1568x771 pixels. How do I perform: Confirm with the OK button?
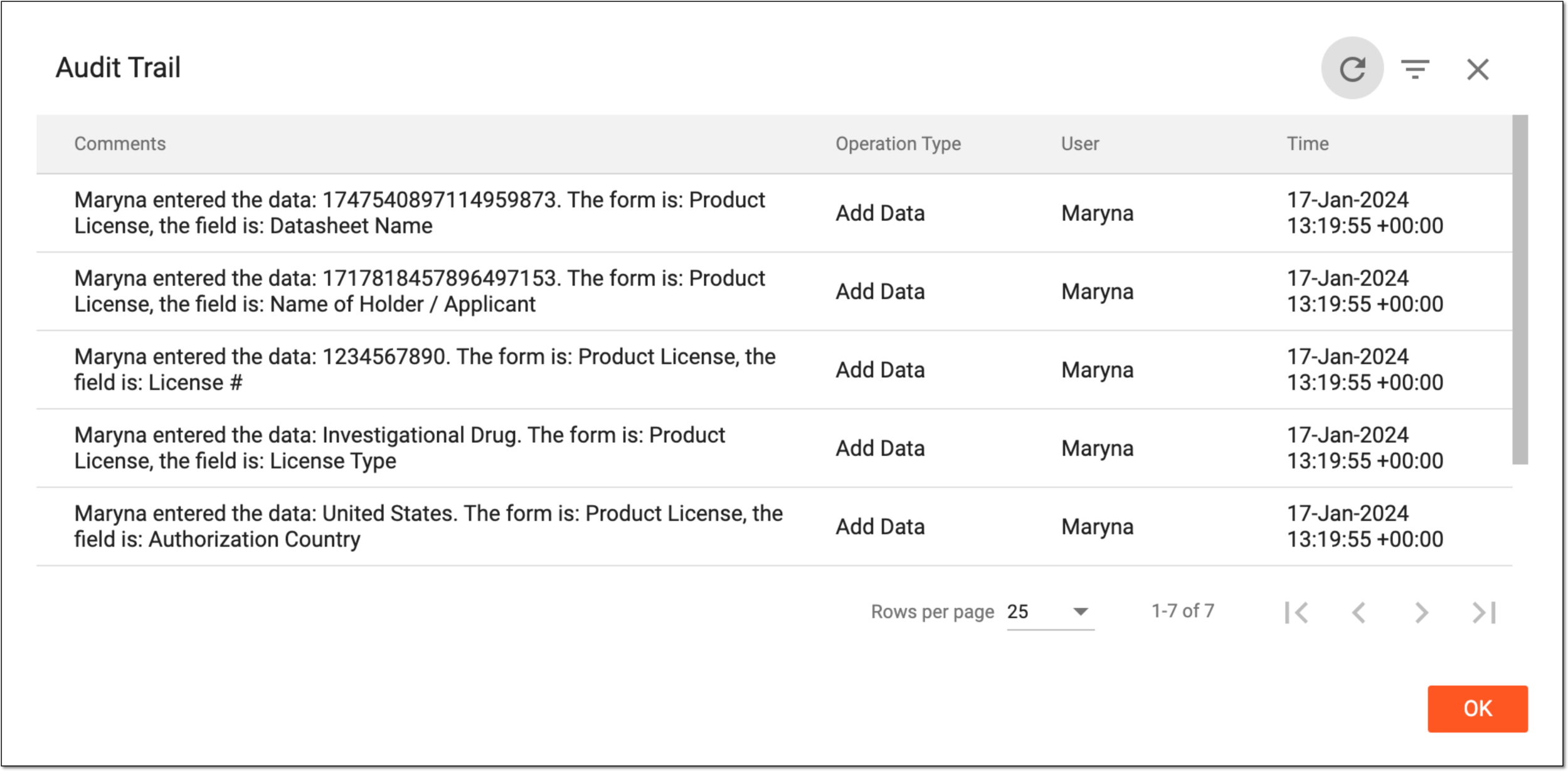pos(1478,709)
